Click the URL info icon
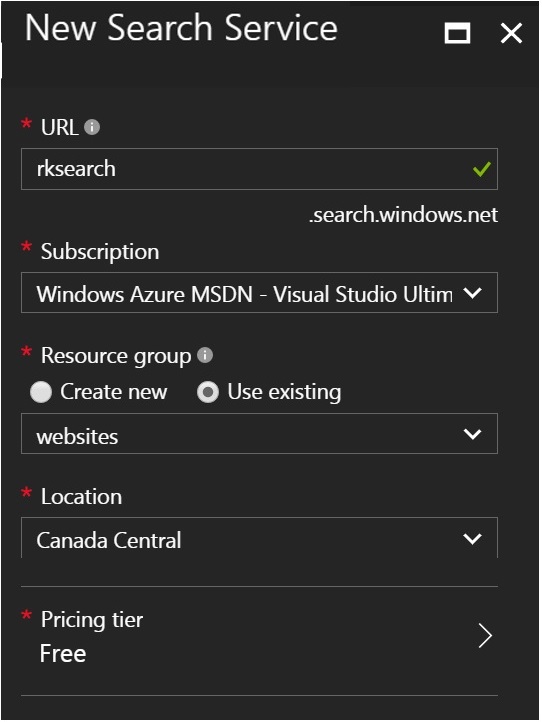The width and height of the screenshot is (542, 722). (92, 127)
